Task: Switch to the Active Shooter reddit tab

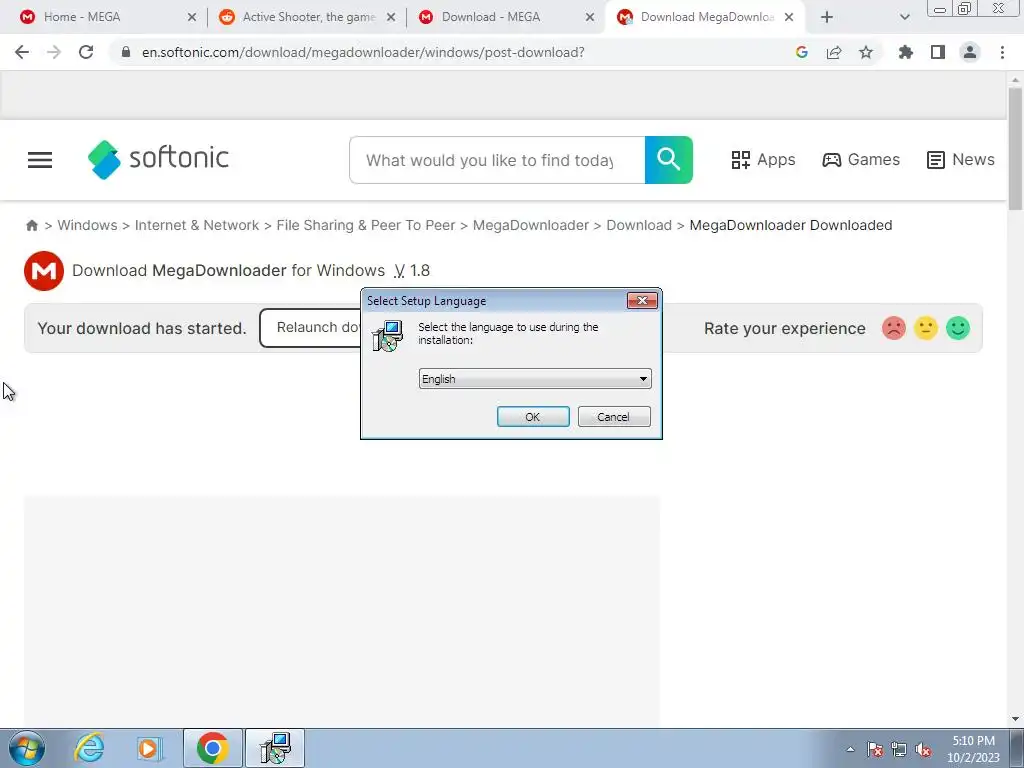Action: (x=308, y=17)
